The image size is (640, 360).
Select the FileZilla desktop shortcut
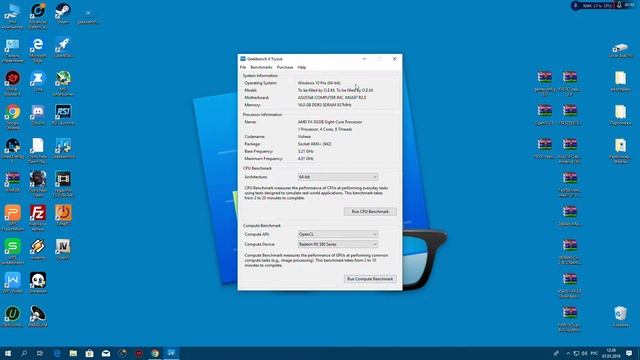click(x=38, y=218)
